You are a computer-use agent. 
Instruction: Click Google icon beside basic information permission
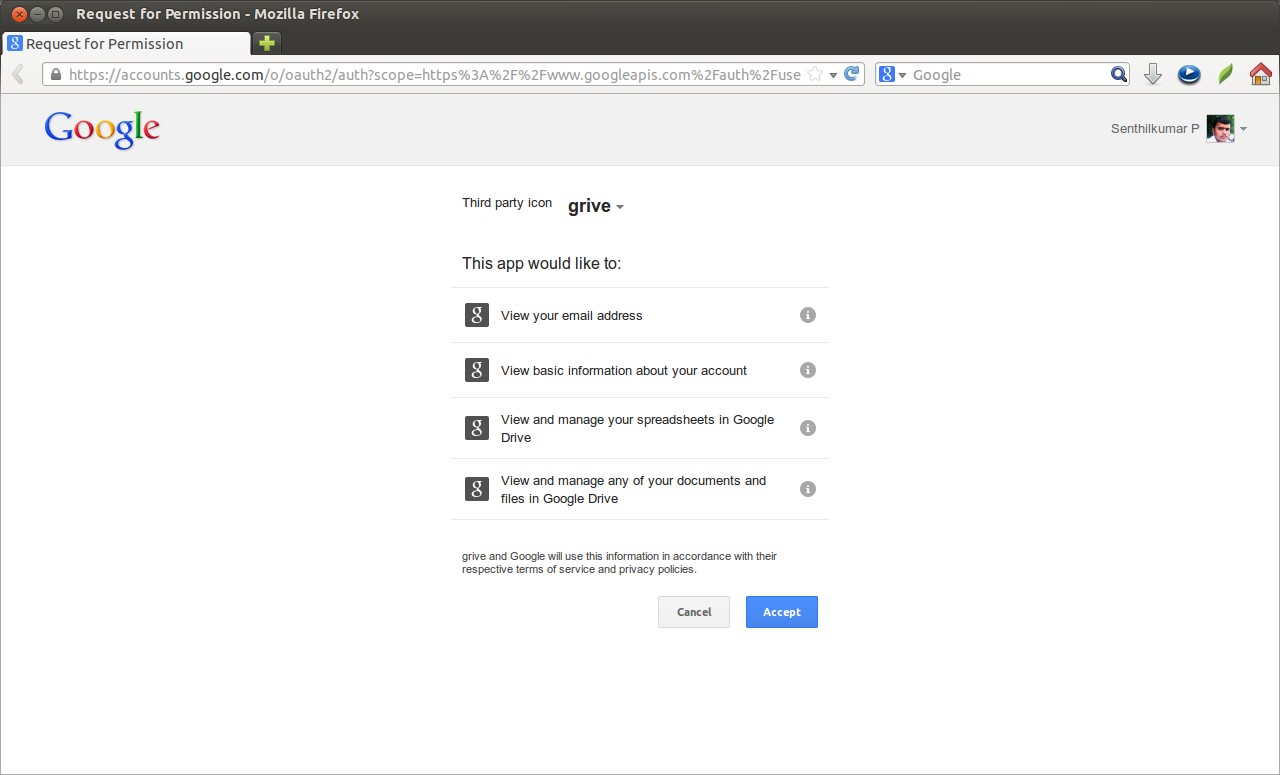point(477,370)
